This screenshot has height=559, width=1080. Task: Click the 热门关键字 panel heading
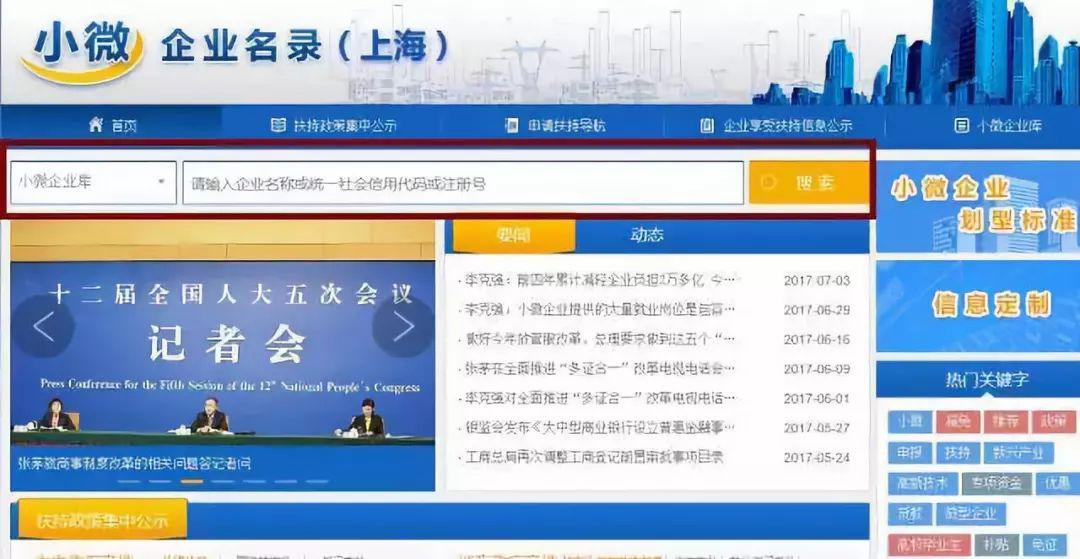(x=987, y=380)
